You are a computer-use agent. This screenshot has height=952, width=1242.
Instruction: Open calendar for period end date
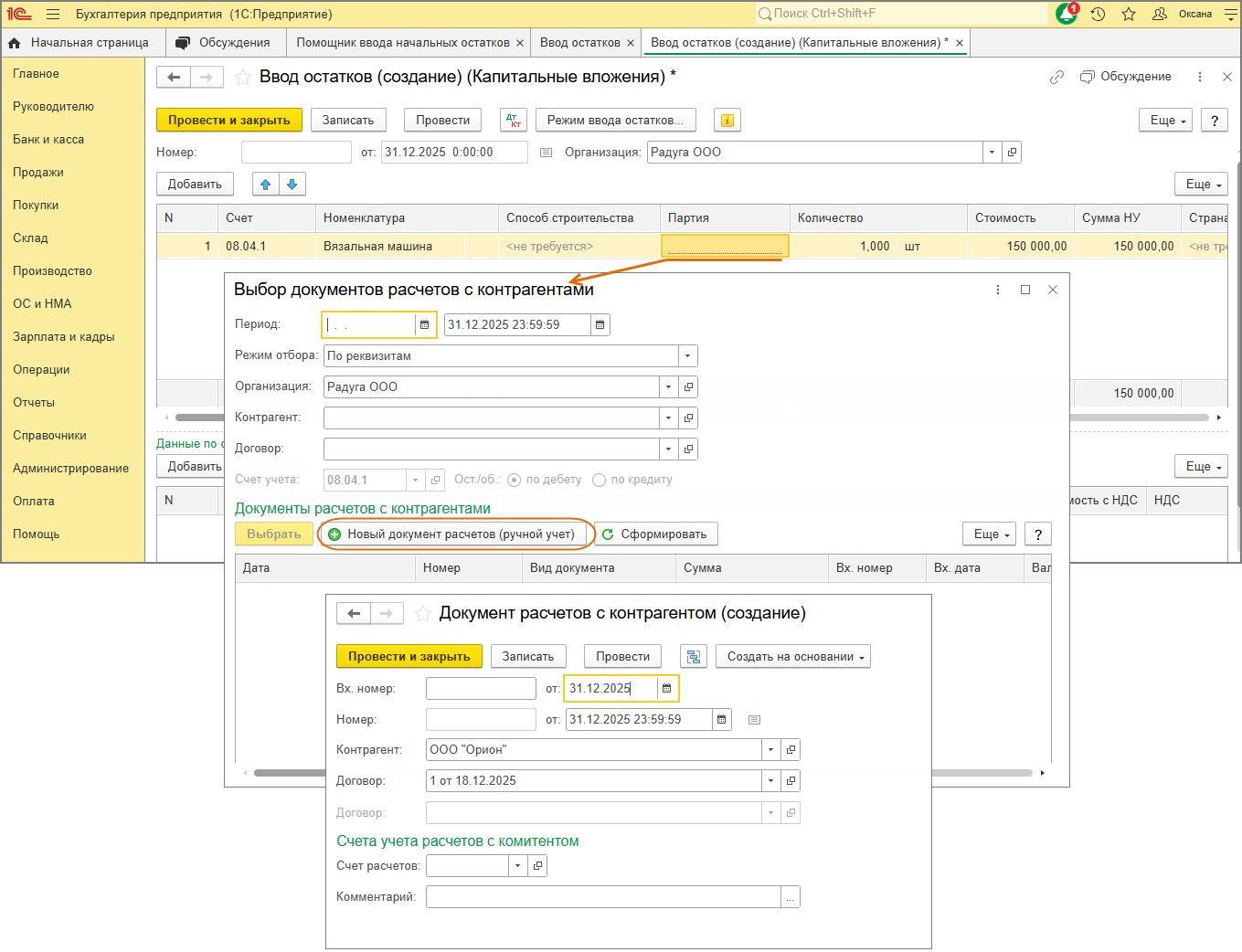(x=600, y=324)
